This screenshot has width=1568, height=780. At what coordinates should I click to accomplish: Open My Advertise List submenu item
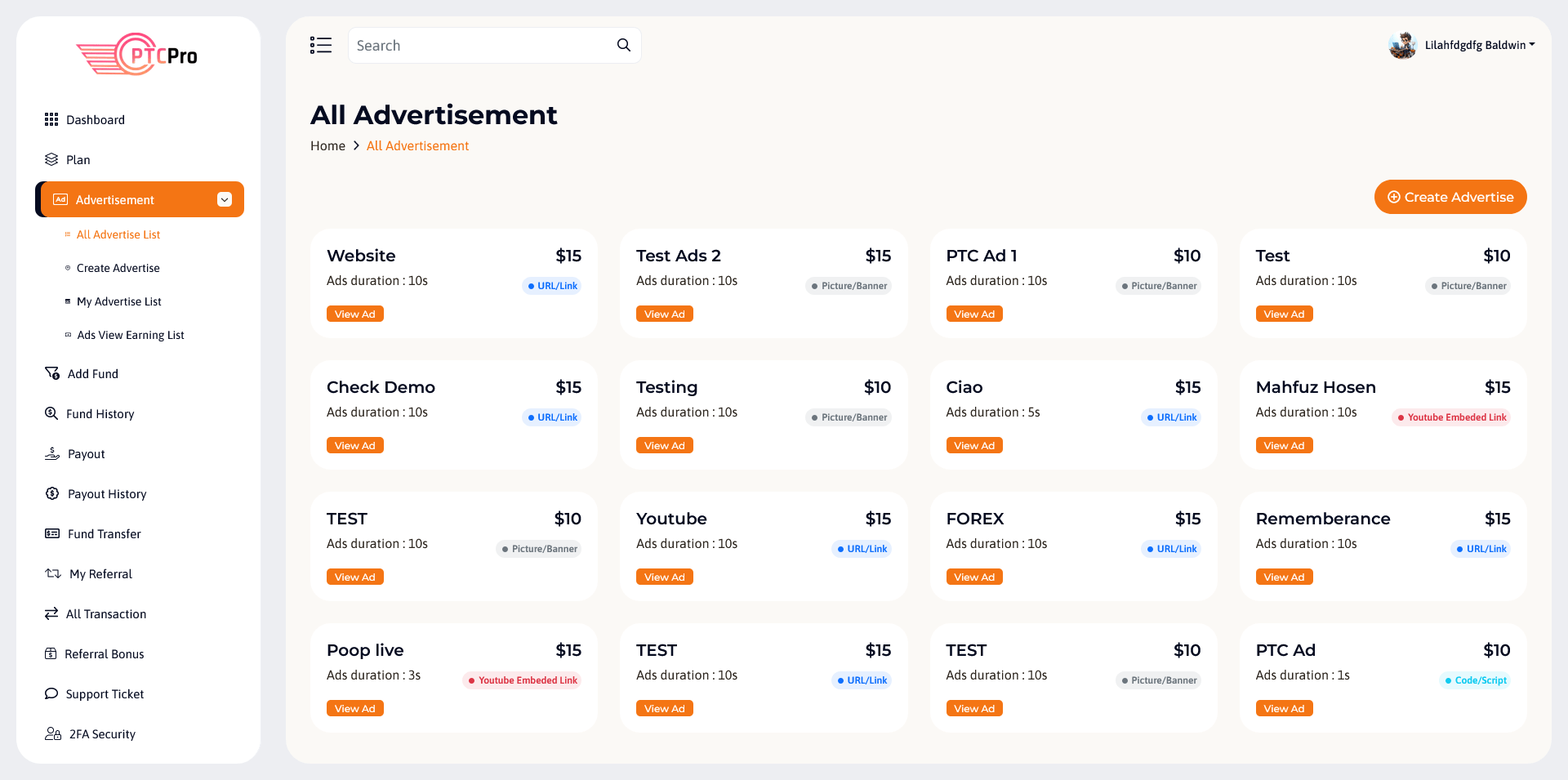119,302
